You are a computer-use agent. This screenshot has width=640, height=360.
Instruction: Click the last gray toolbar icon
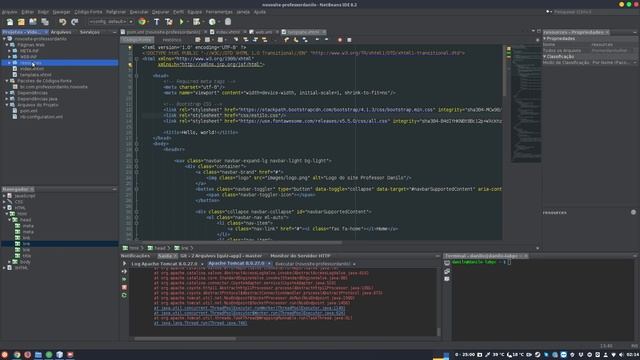[x=228, y=22]
